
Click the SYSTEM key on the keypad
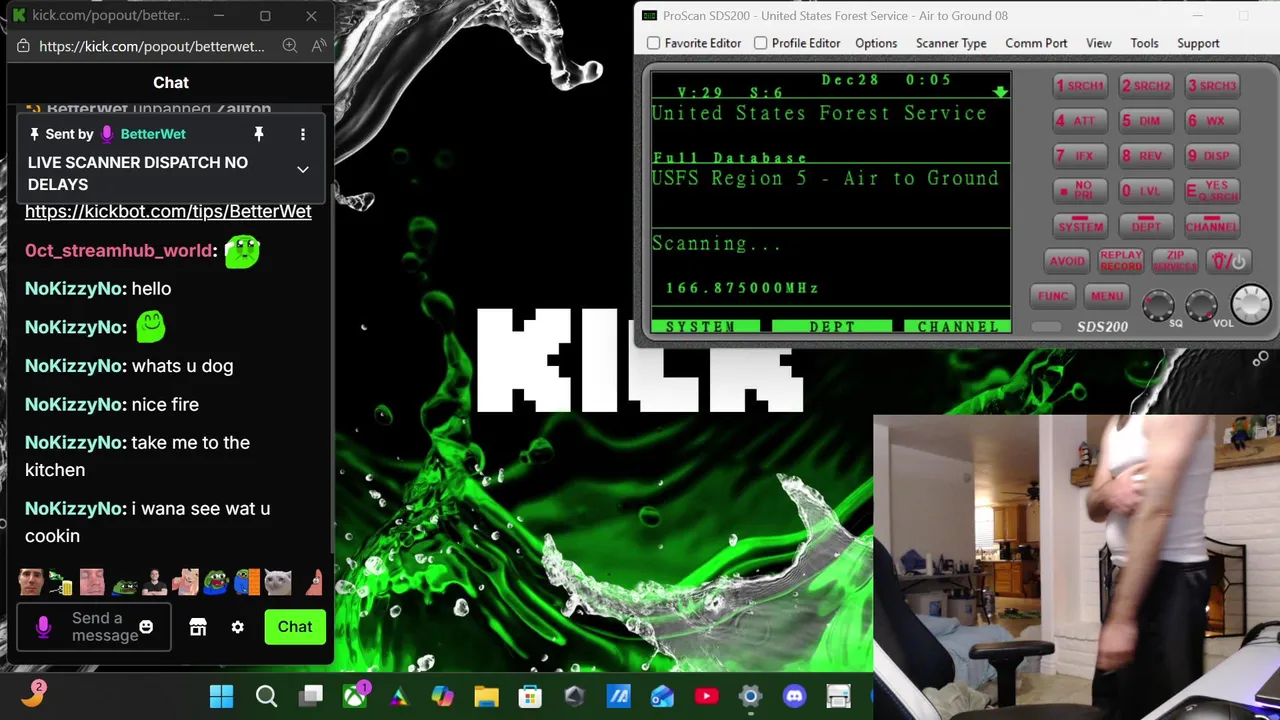click(1080, 226)
